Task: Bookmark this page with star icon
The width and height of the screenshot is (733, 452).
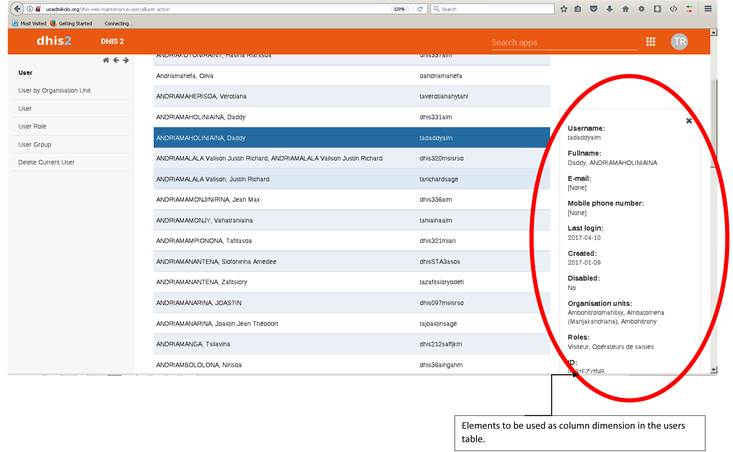Action: tap(563, 8)
